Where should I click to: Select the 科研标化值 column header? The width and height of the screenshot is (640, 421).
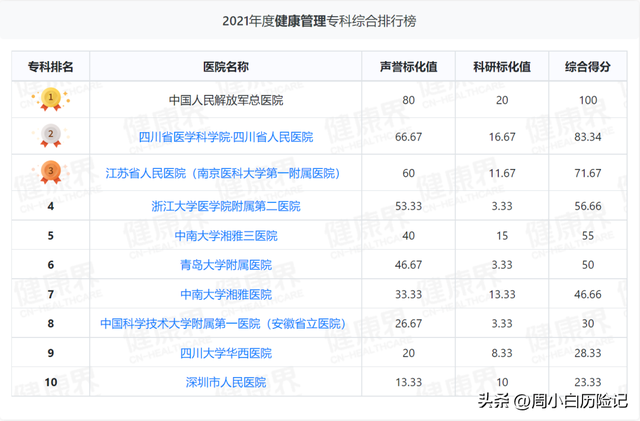(x=502, y=67)
